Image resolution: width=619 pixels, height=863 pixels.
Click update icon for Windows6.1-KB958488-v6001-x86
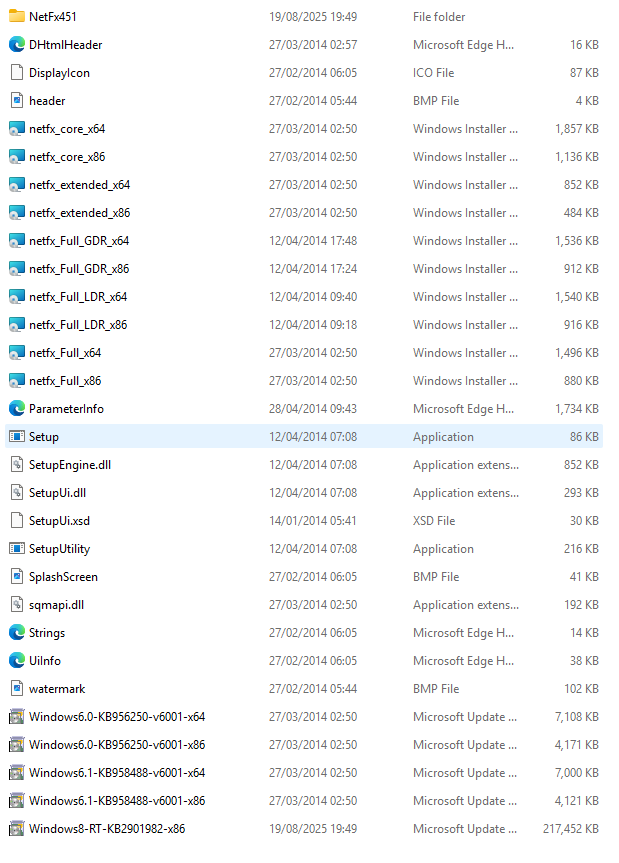pyautogui.click(x=17, y=801)
